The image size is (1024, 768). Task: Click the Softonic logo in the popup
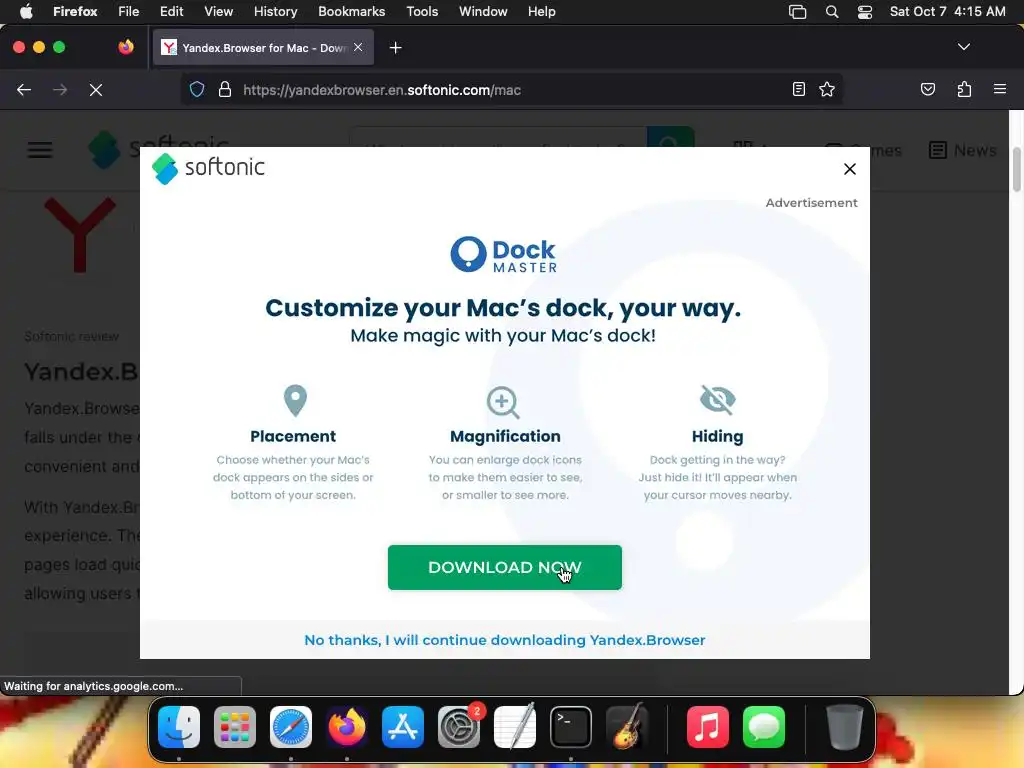pyautogui.click(x=208, y=168)
